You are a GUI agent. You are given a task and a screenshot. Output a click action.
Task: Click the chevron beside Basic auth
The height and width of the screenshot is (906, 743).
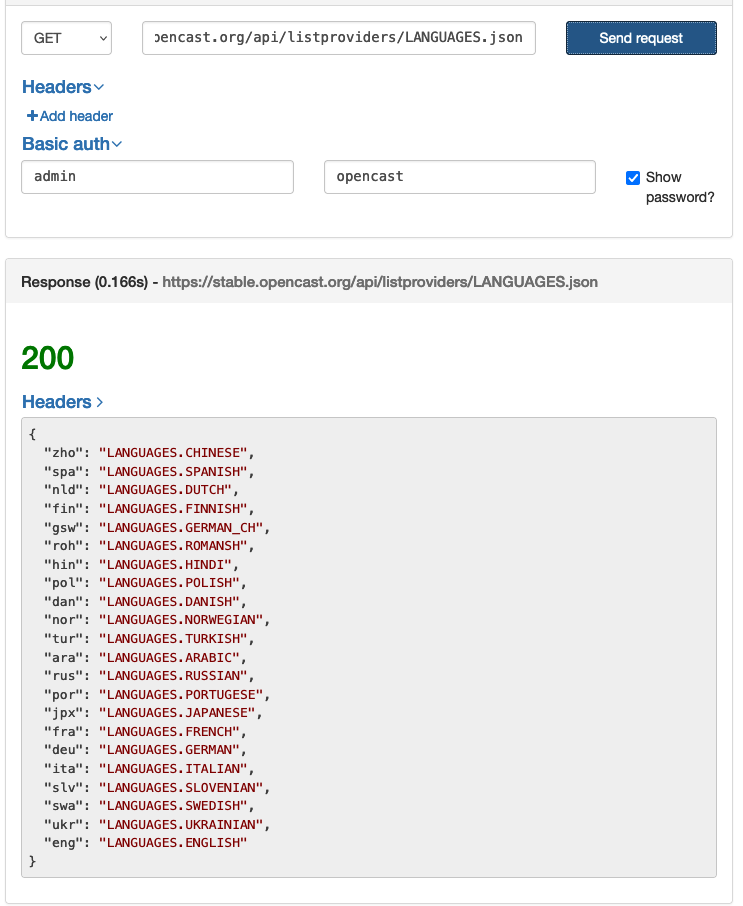[x=115, y=144]
